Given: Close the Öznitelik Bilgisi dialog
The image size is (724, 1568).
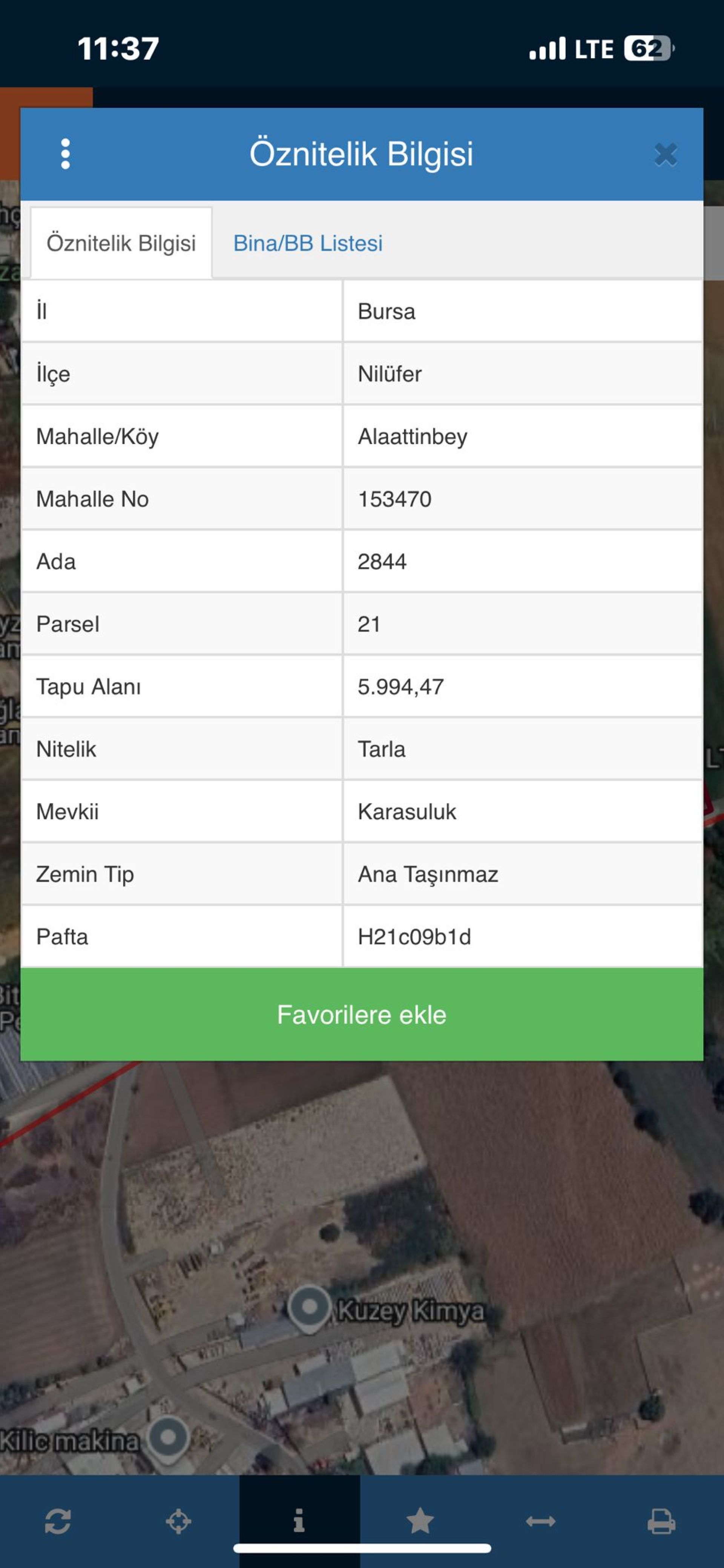Looking at the screenshot, I should pyautogui.click(x=666, y=155).
